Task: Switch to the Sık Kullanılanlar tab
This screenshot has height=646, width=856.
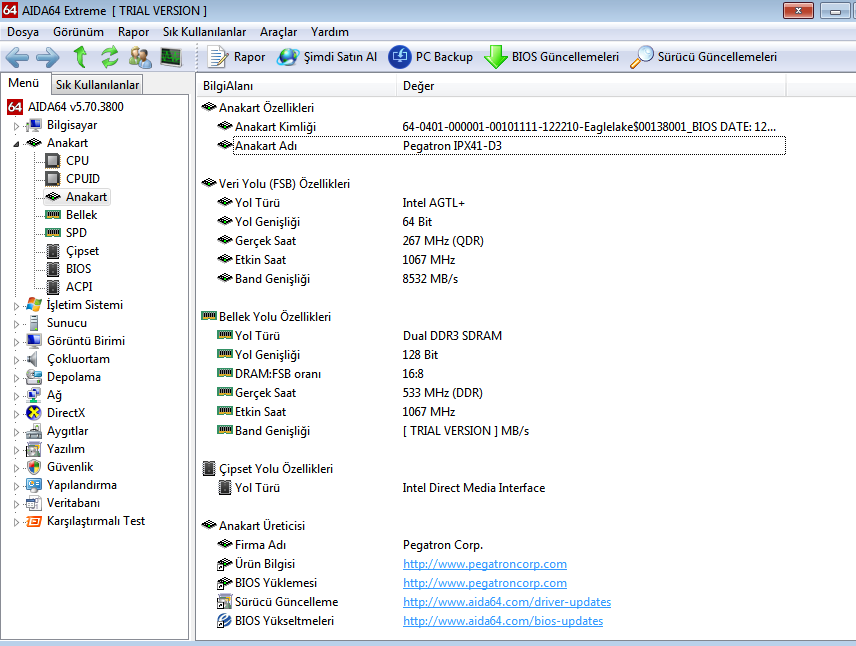Action: pyautogui.click(x=97, y=85)
